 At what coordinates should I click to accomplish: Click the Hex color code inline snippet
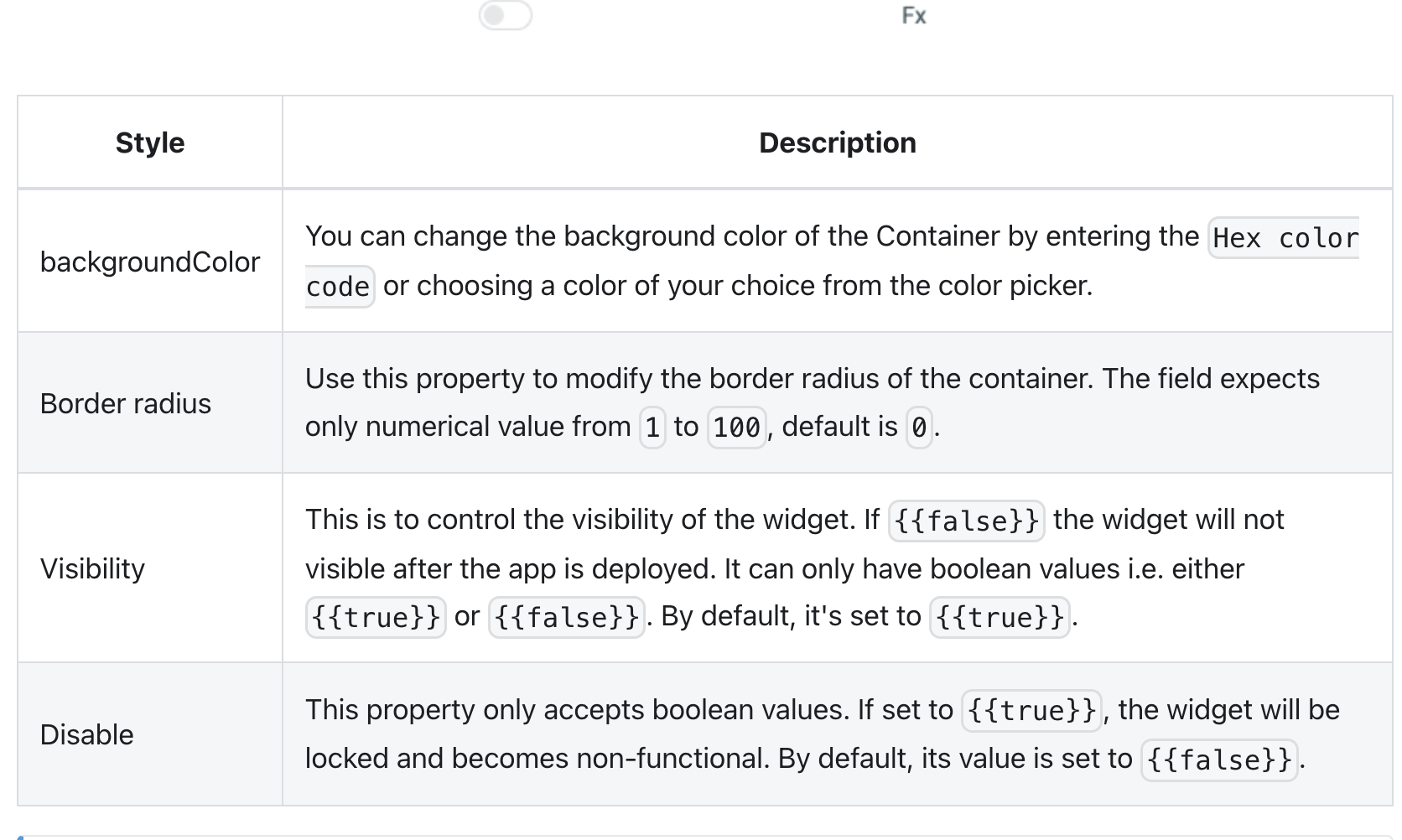[x=1282, y=239]
